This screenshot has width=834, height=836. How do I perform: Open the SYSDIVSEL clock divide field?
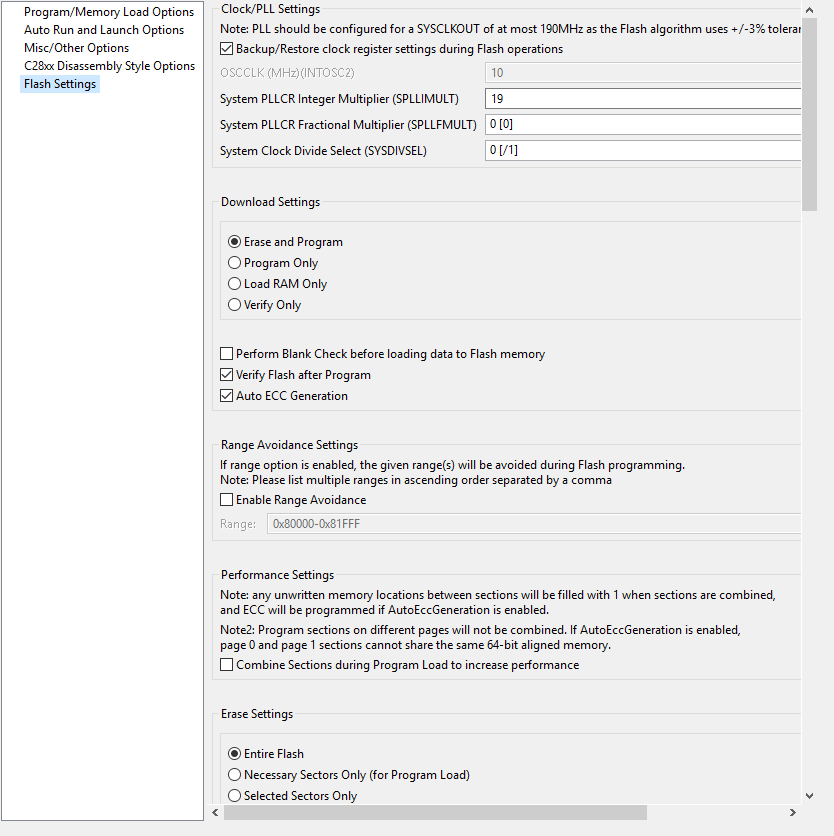tap(642, 150)
